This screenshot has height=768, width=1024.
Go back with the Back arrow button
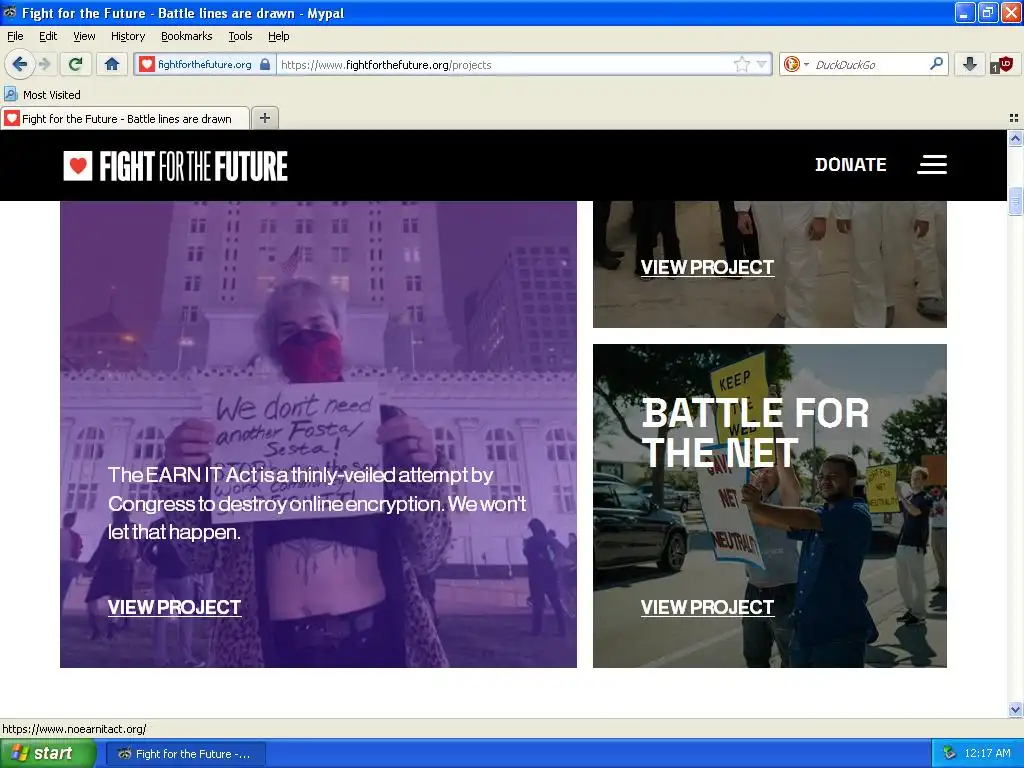[20, 64]
